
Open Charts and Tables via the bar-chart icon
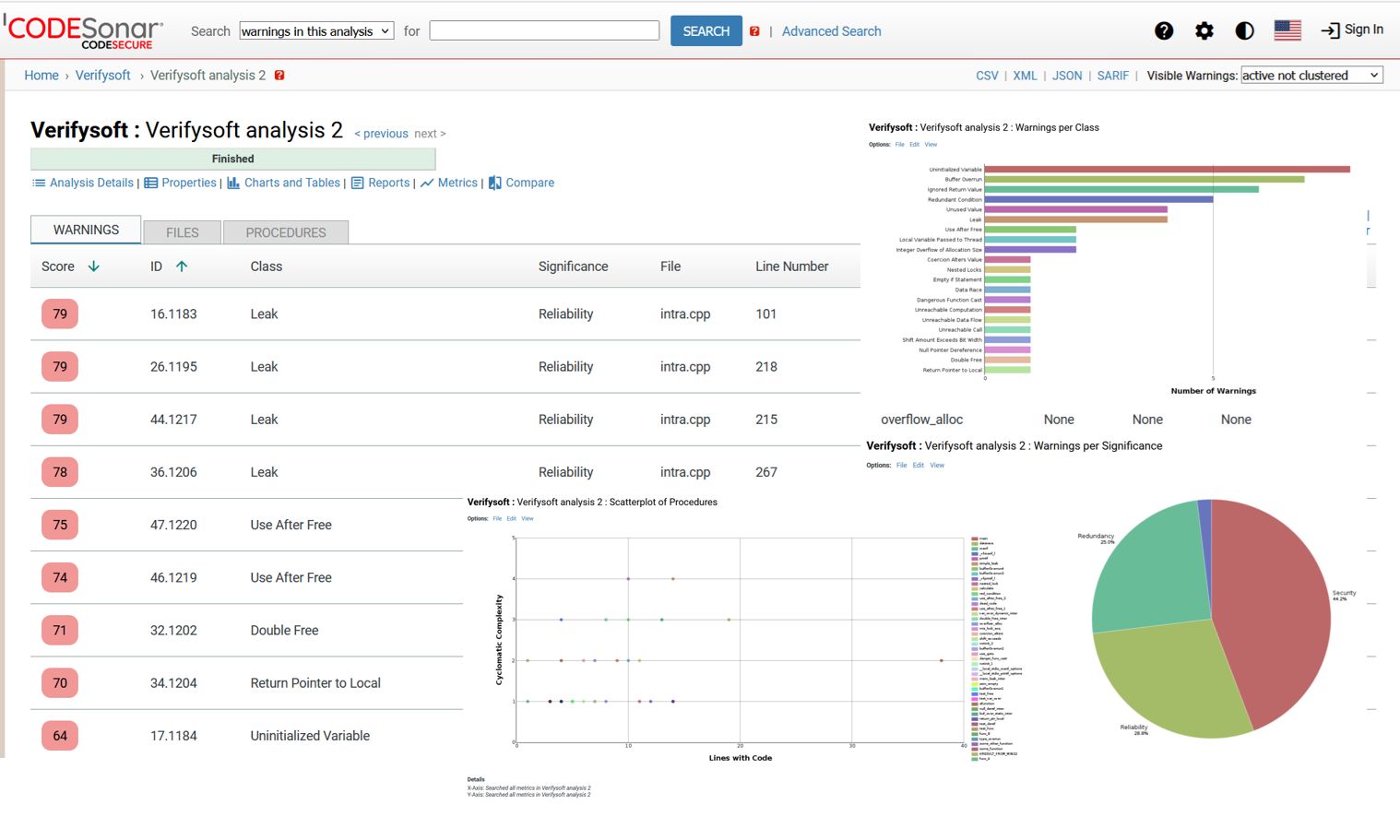coord(231,183)
